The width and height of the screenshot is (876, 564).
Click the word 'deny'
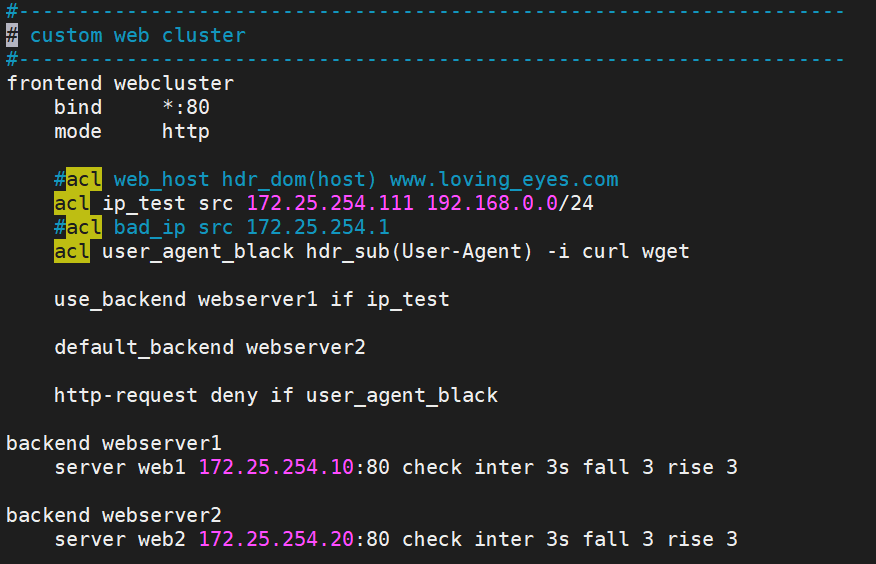[234, 396]
